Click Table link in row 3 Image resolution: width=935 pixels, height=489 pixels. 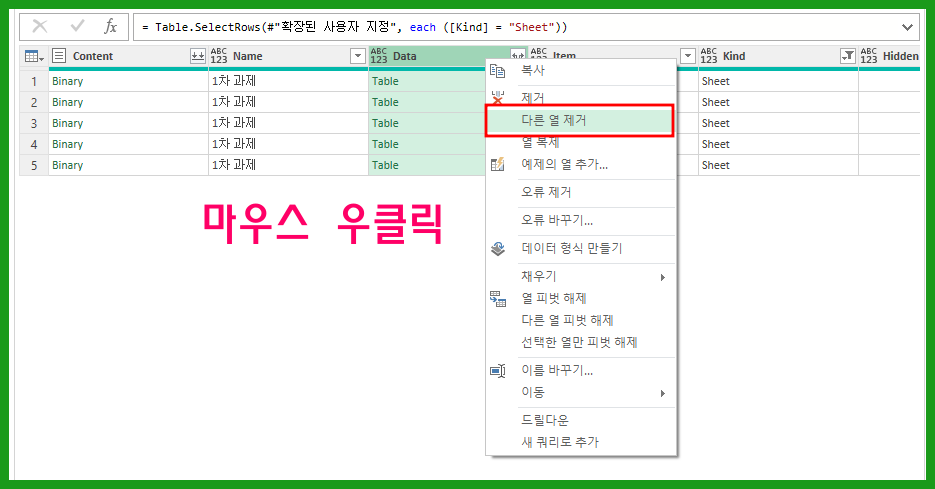pyautogui.click(x=385, y=123)
